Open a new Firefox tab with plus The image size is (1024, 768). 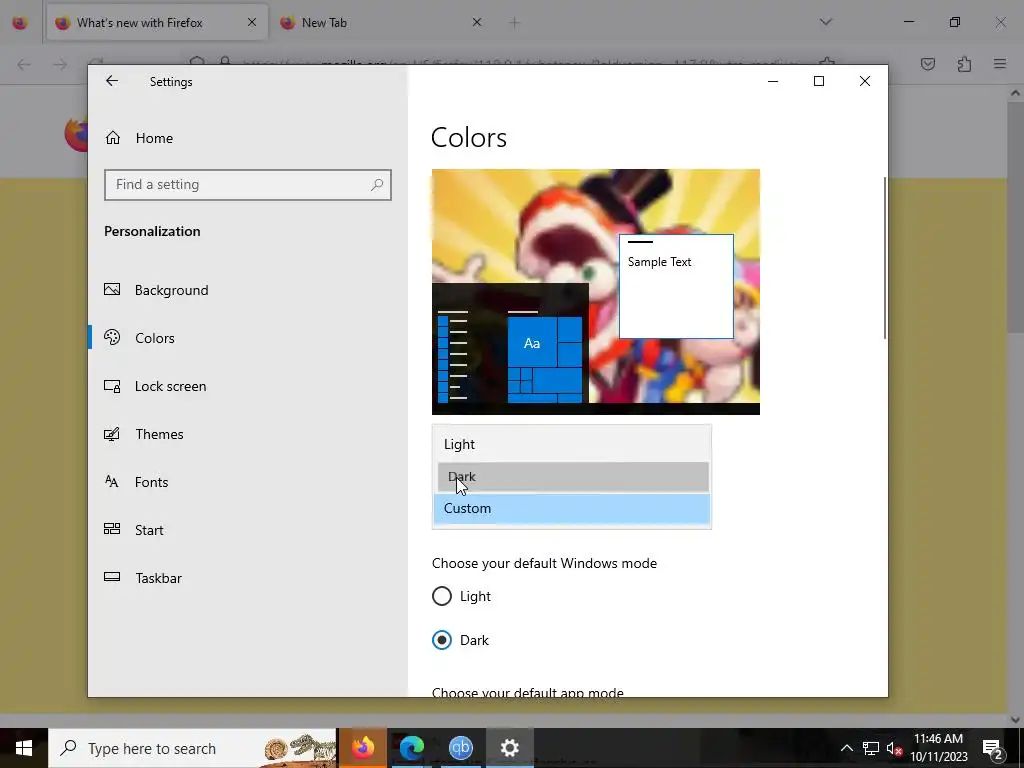pyautogui.click(x=515, y=23)
